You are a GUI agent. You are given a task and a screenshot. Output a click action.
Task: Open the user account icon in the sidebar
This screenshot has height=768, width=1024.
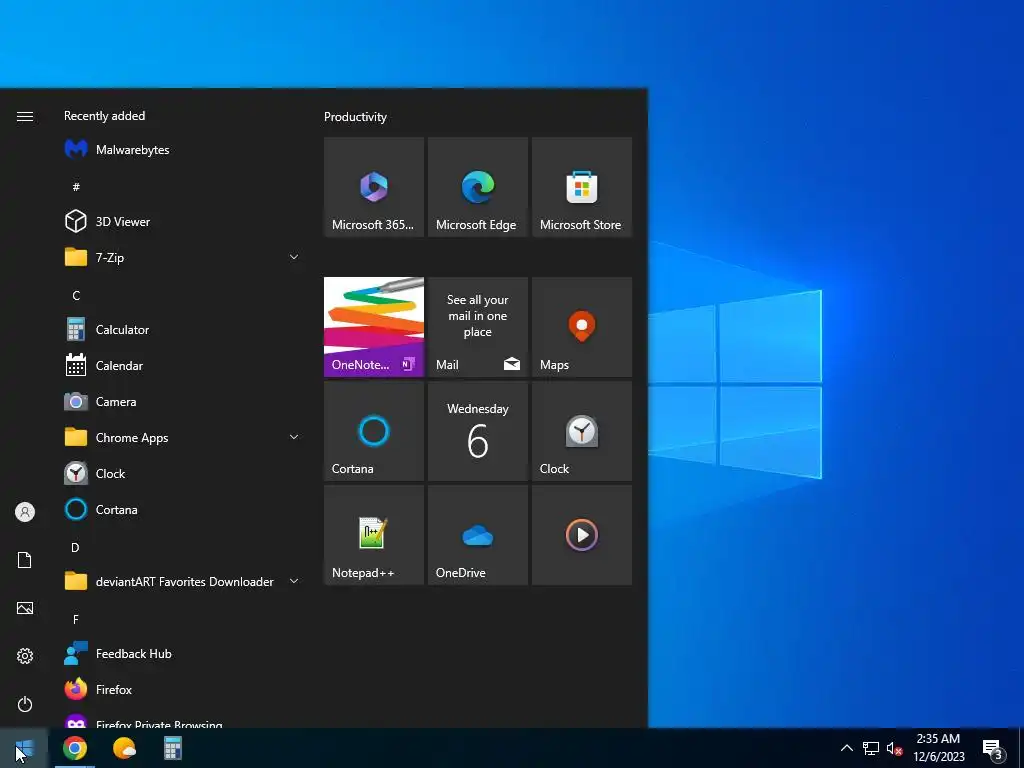click(25, 512)
